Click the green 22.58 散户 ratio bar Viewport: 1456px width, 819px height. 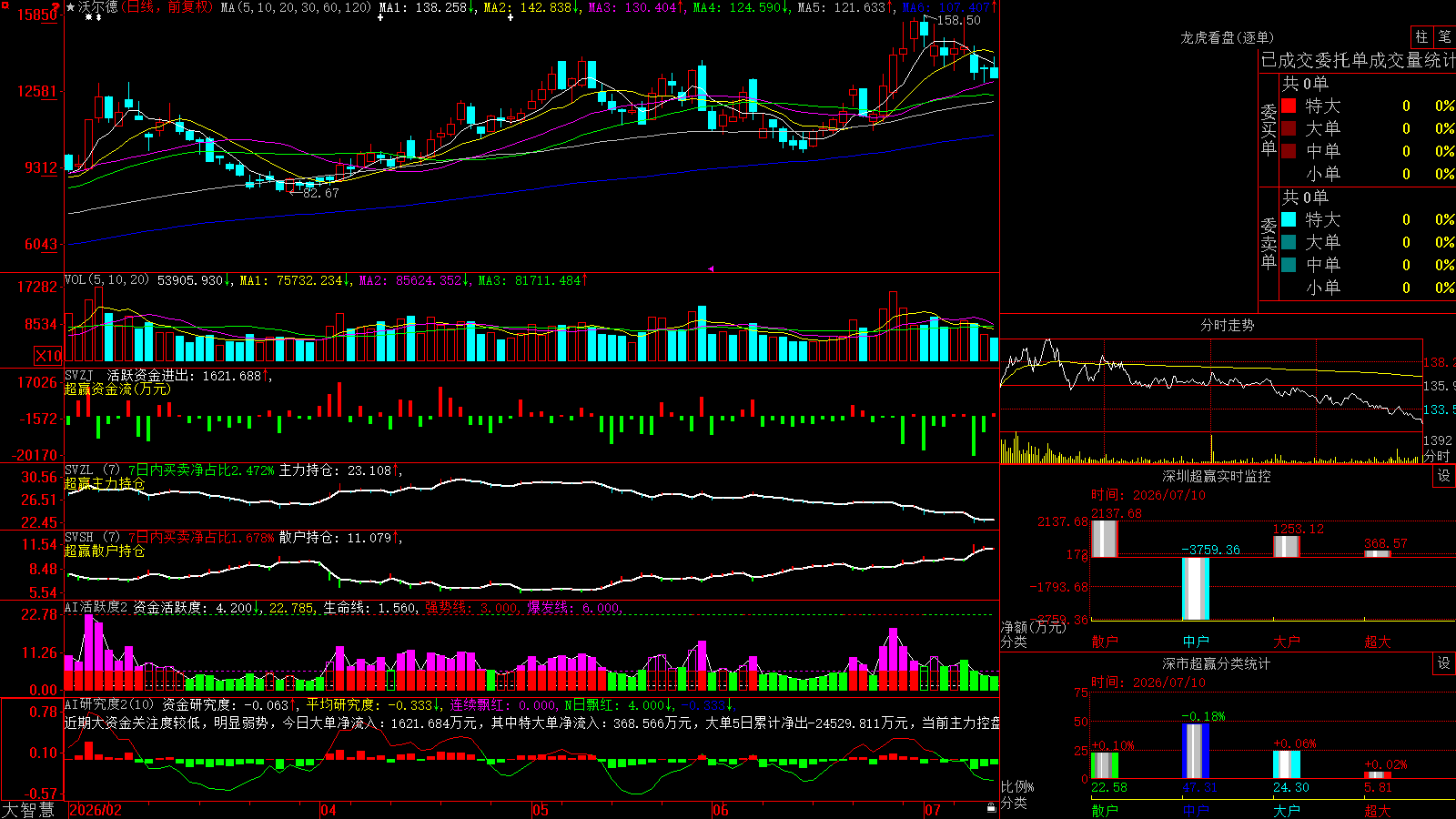1105,765
